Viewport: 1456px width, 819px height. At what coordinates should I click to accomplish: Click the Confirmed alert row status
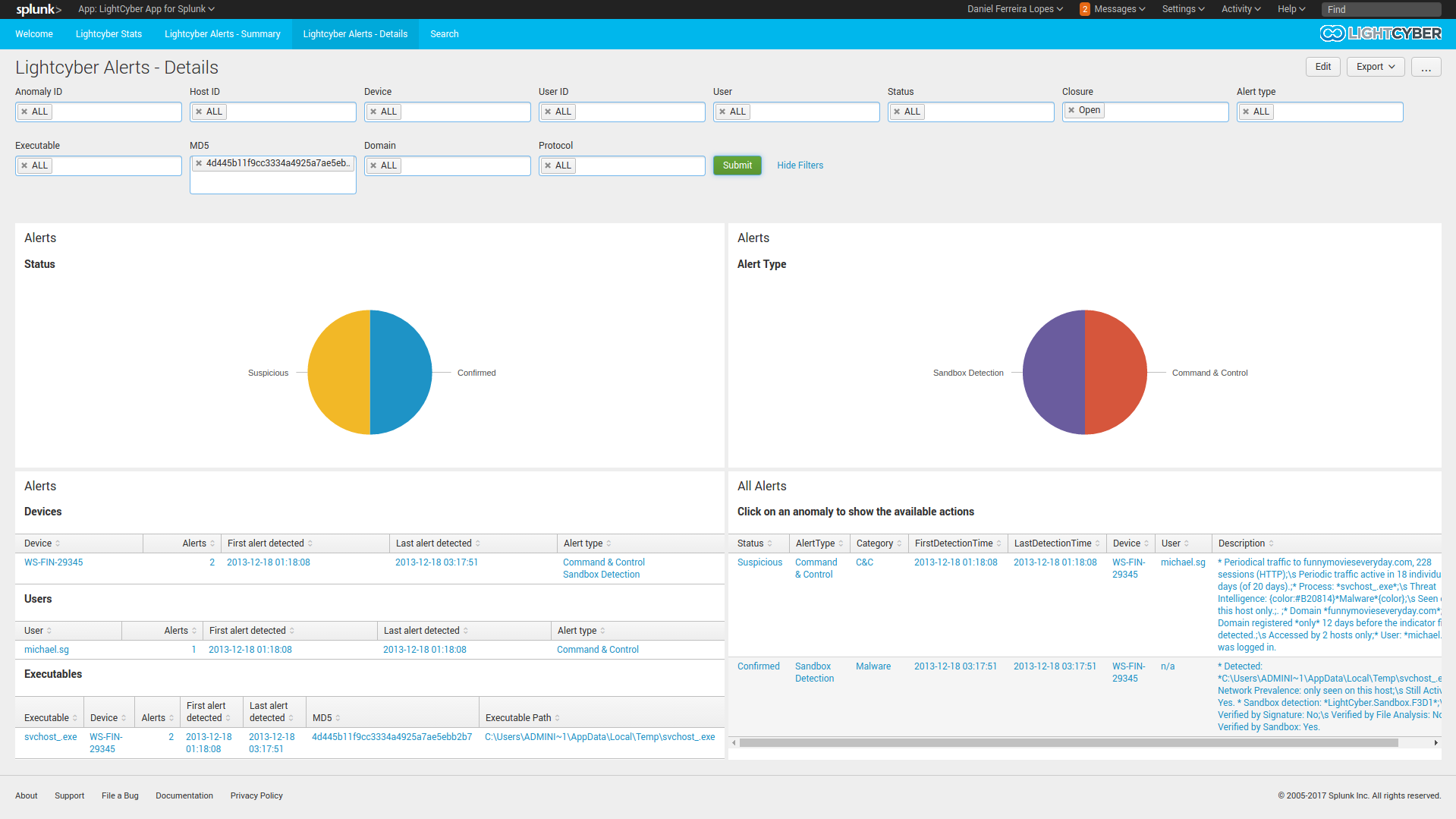point(759,666)
